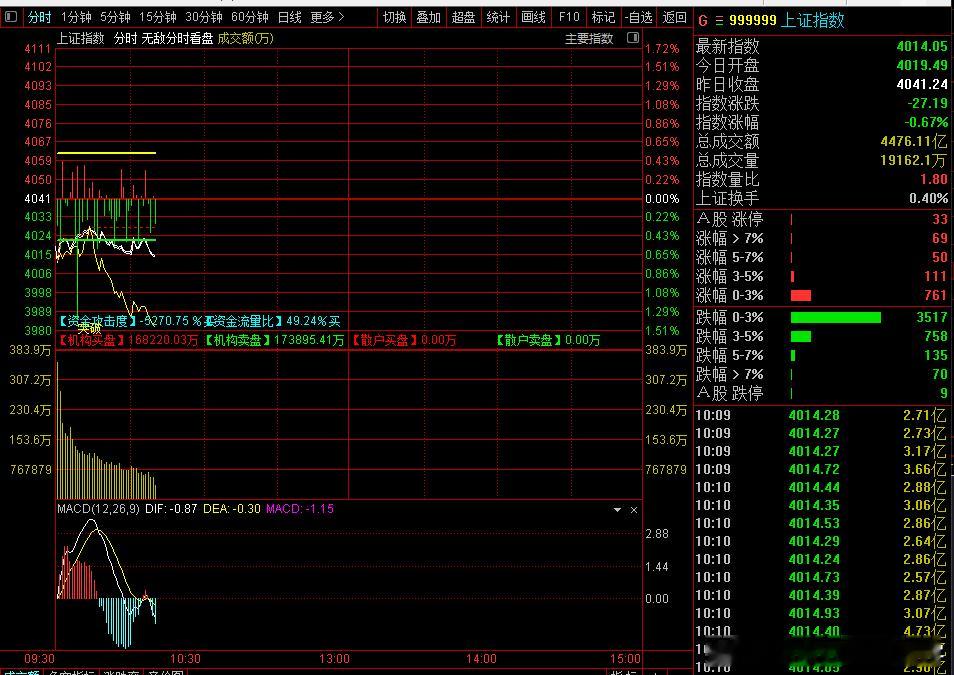Screen dimensions: 954x675
Task: Select the 涨幅 > 7% row
Action: pyautogui.click(x=821, y=238)
